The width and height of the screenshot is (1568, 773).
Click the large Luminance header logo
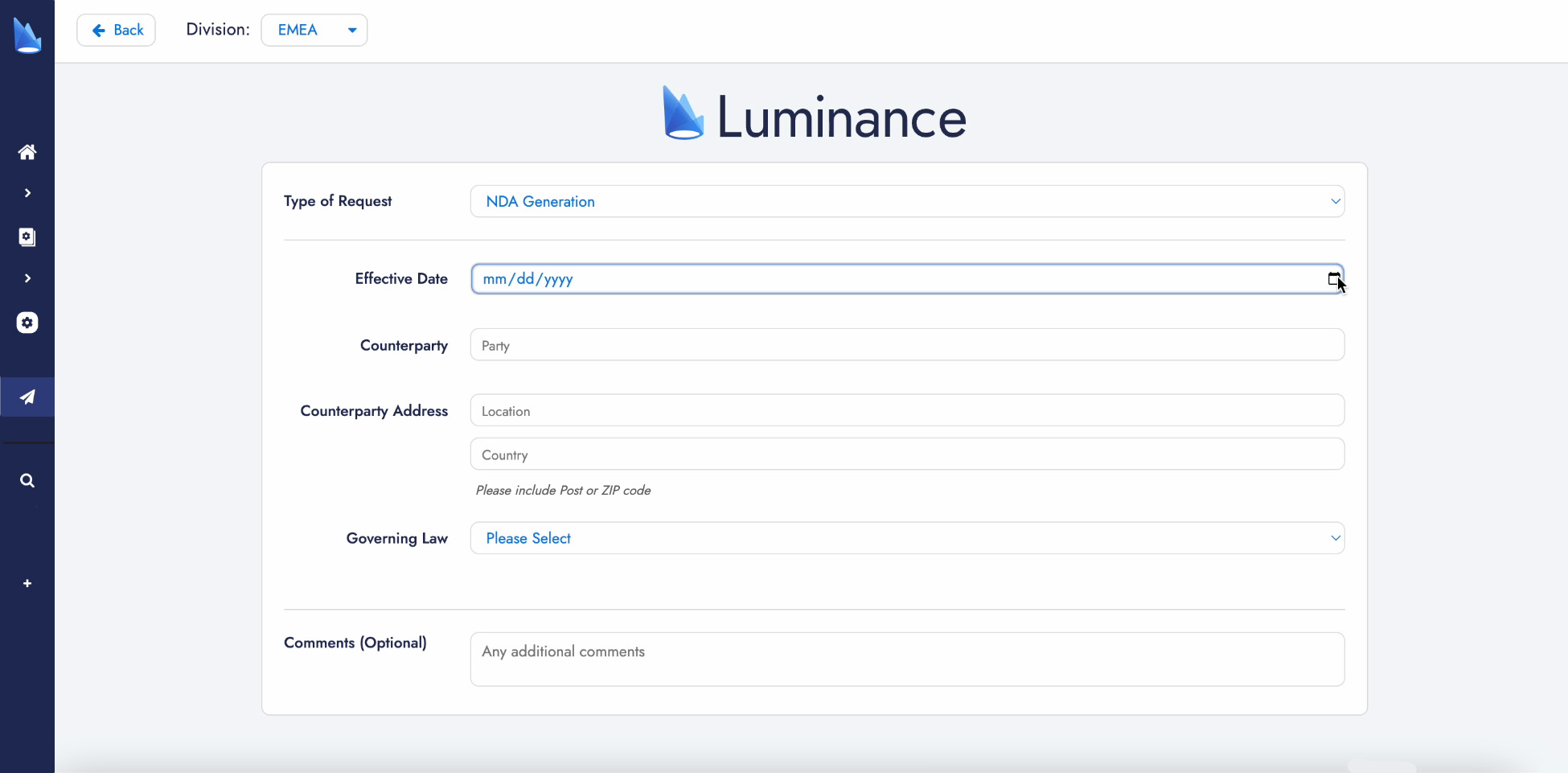pyautogui.click(x=814, y=117)
